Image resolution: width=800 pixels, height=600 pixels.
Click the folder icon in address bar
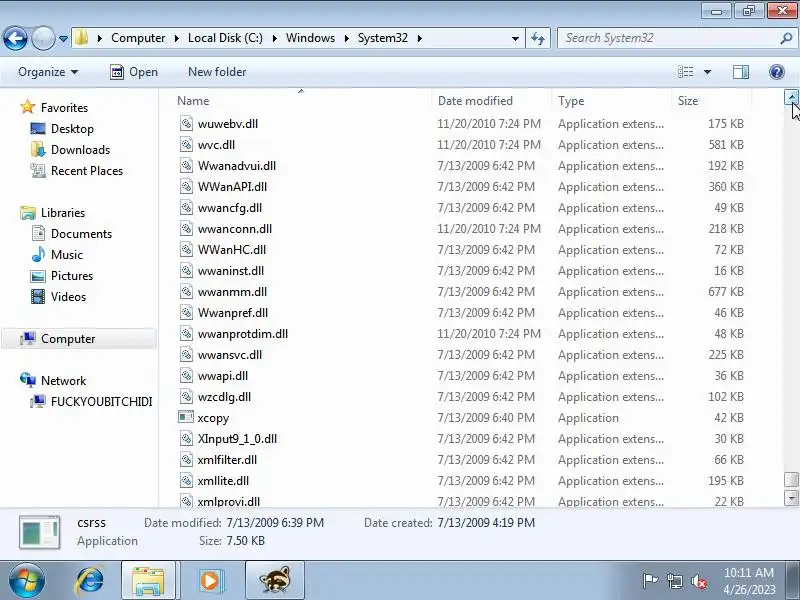(82, 37)
